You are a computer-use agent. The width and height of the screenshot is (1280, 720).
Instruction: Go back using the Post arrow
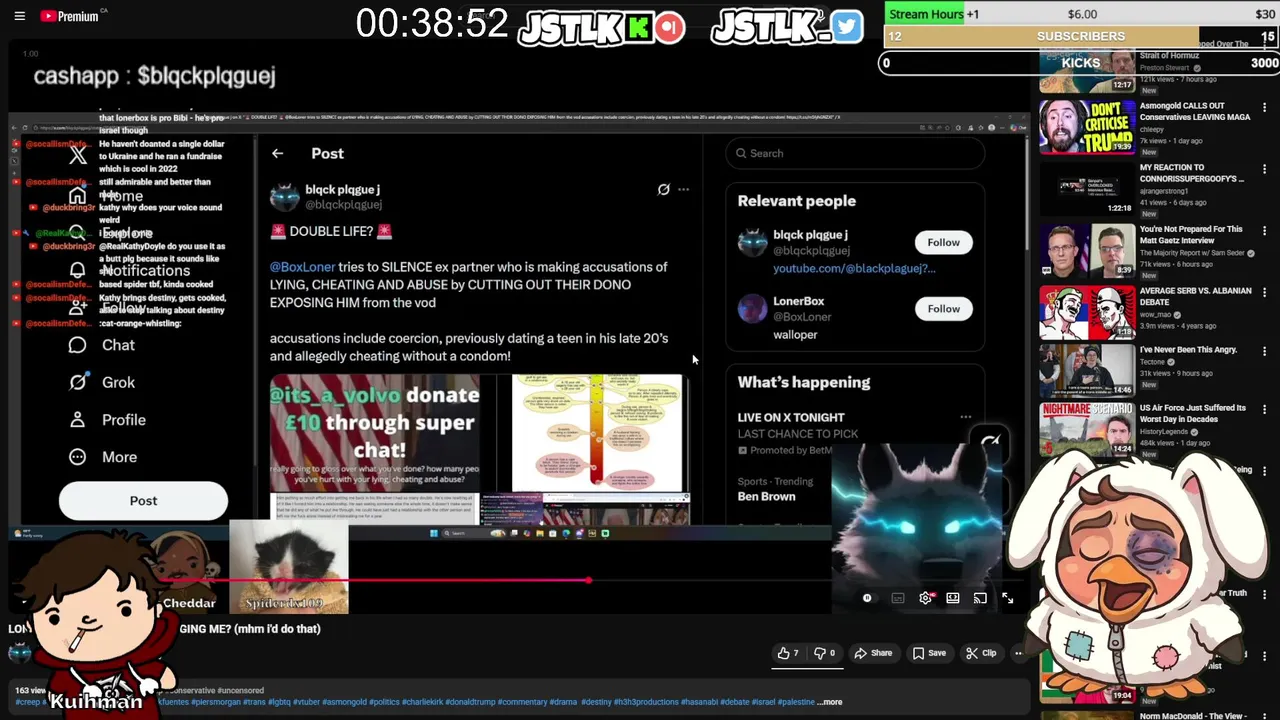(x=278, y=154)
